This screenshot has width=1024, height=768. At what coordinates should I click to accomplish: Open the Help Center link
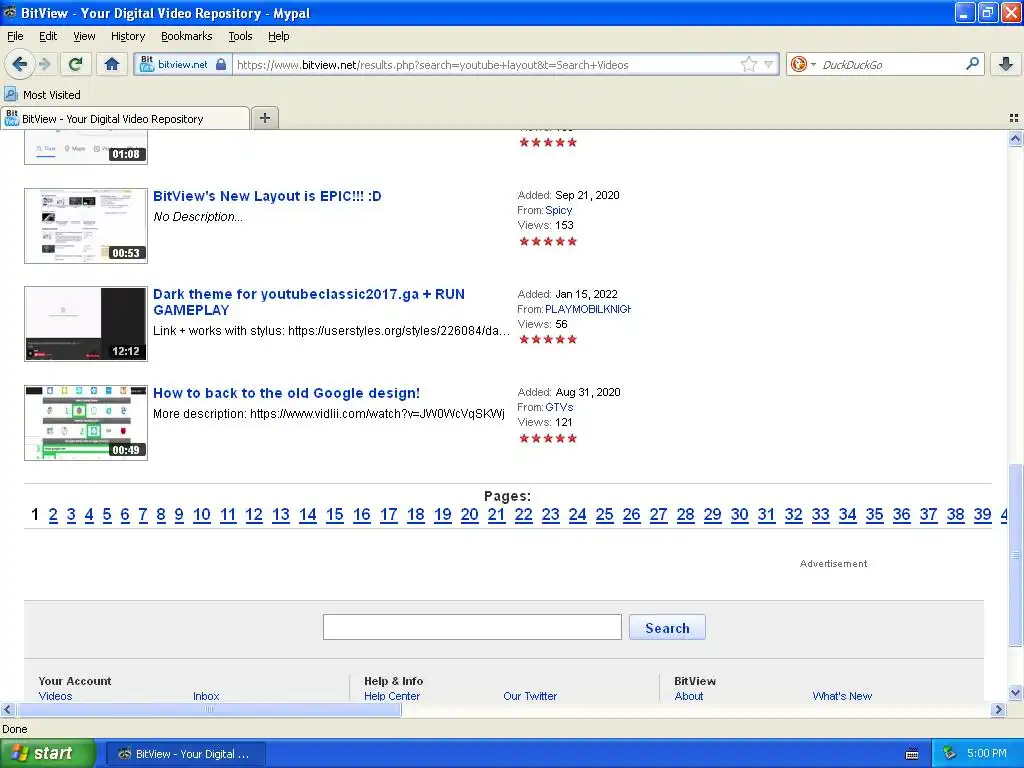pos(392,696)
